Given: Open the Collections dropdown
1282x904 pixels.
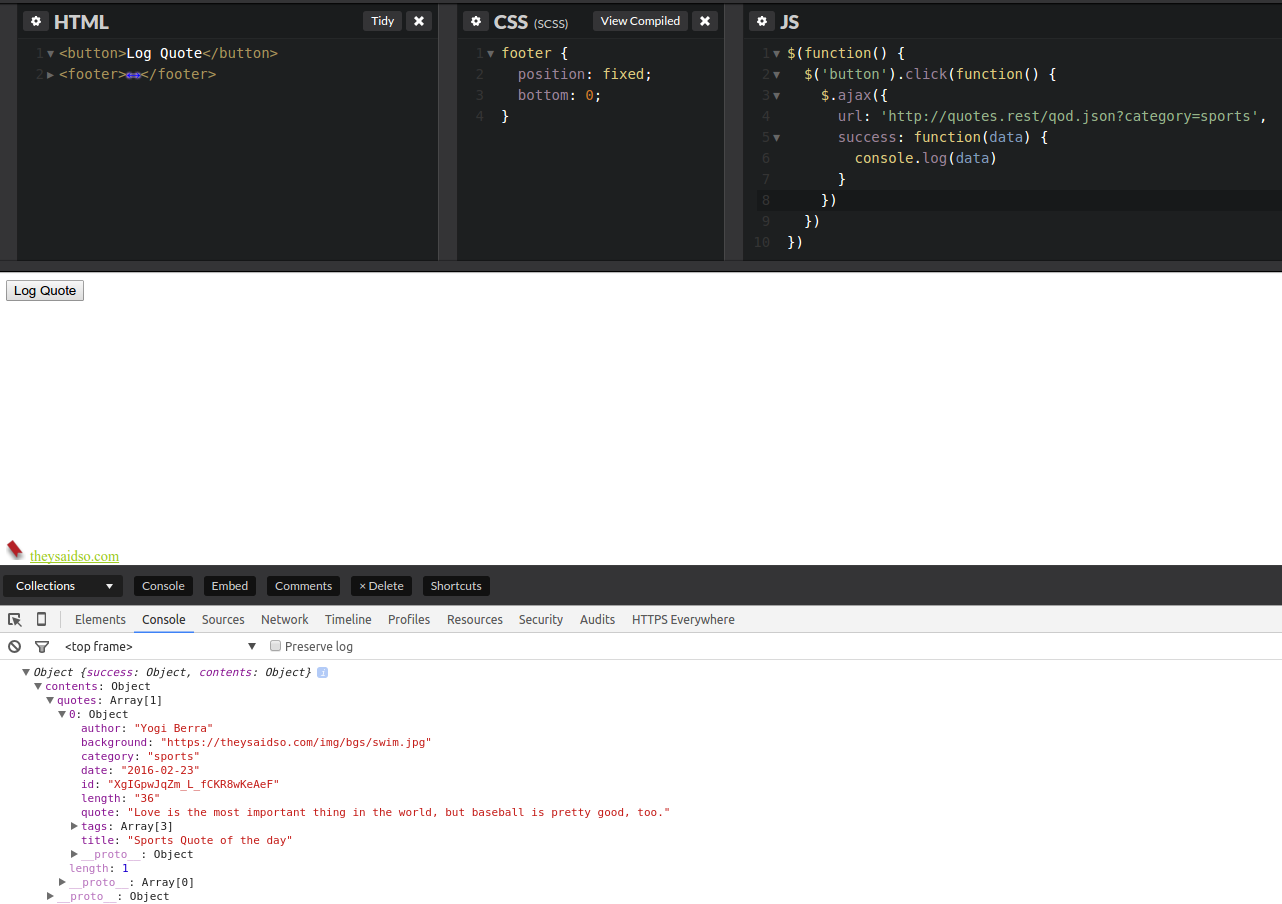Looking at the screenshot, I should 63,586.
